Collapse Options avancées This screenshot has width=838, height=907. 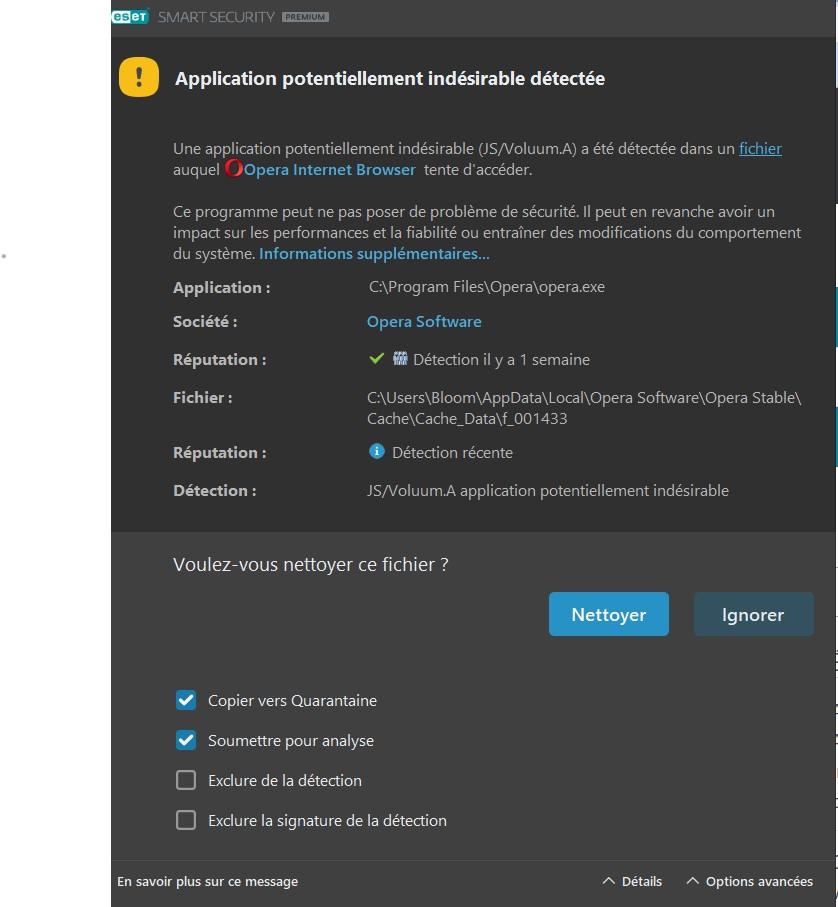tap(750, 881)
